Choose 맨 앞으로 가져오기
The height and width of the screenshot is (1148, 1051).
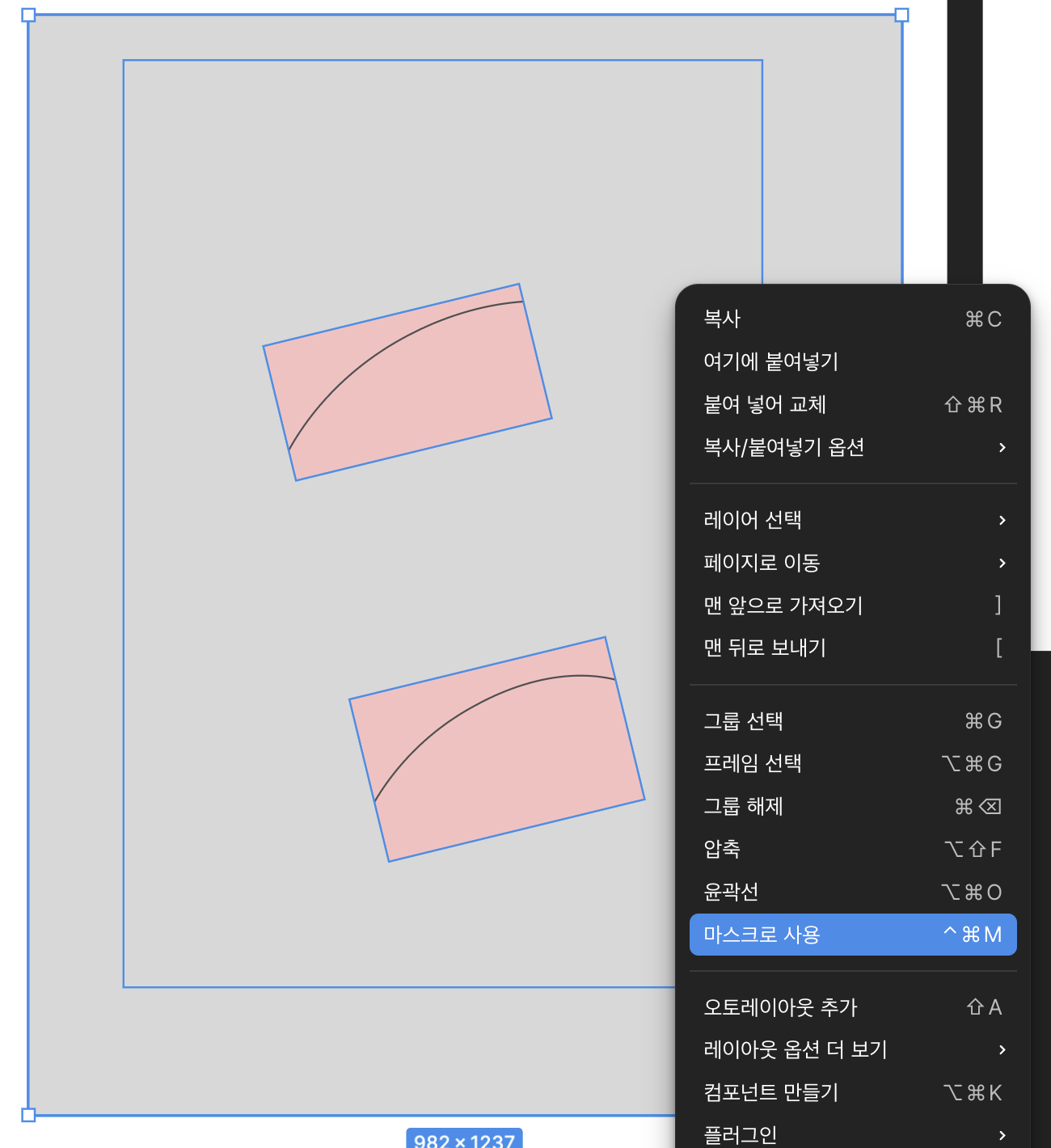[853, 605]
